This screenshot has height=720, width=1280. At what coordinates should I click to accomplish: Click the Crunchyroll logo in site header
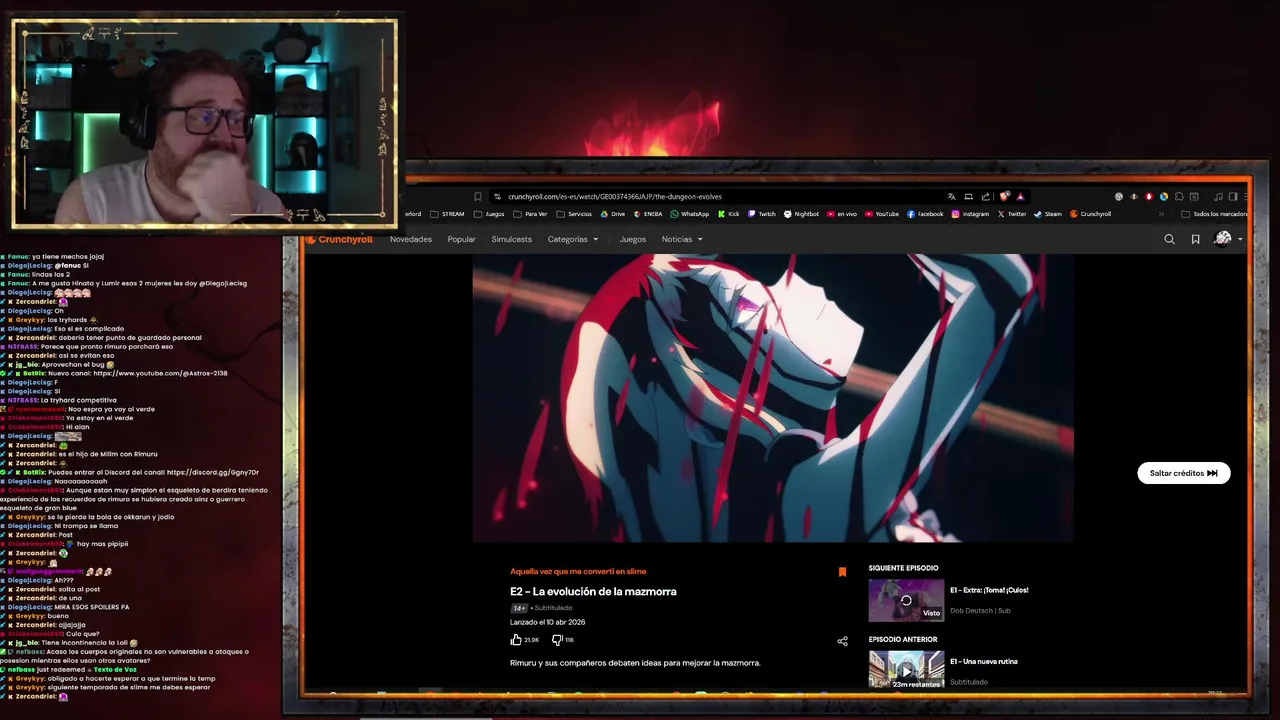click(339, 239)
